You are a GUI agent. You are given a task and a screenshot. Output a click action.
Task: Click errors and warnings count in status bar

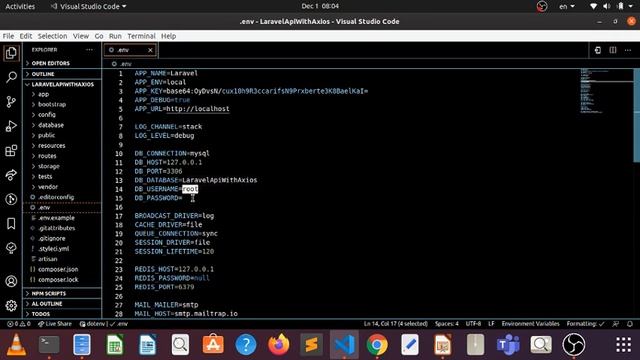[x=19, y=324]
